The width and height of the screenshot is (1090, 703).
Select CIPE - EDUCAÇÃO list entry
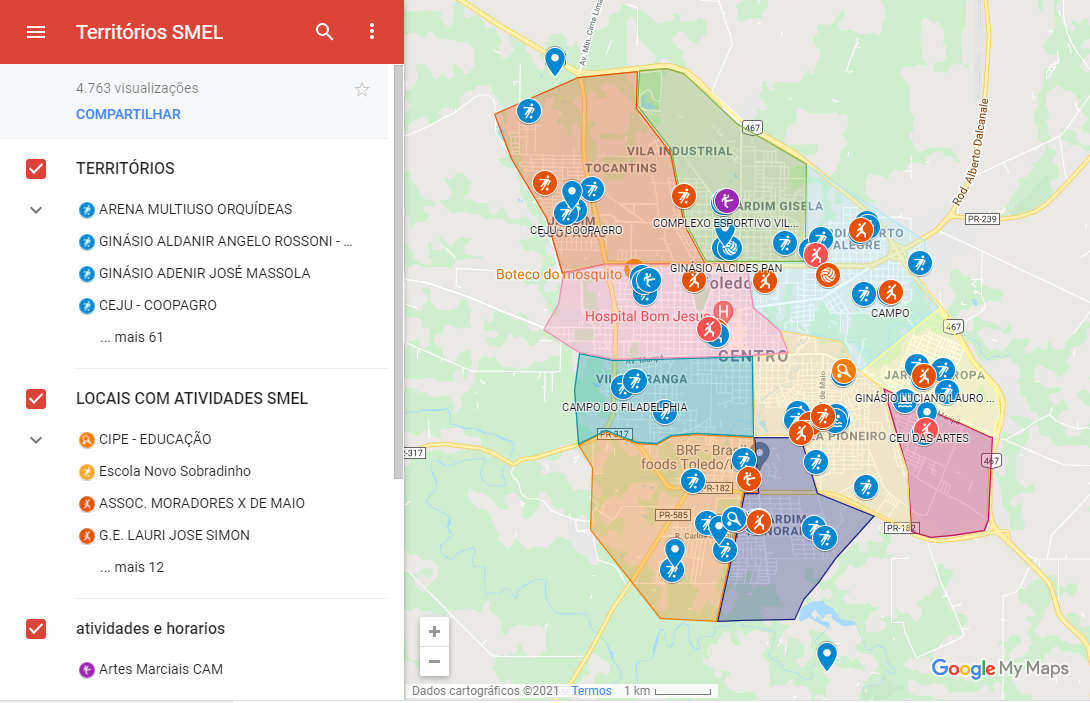pos(155,439)
